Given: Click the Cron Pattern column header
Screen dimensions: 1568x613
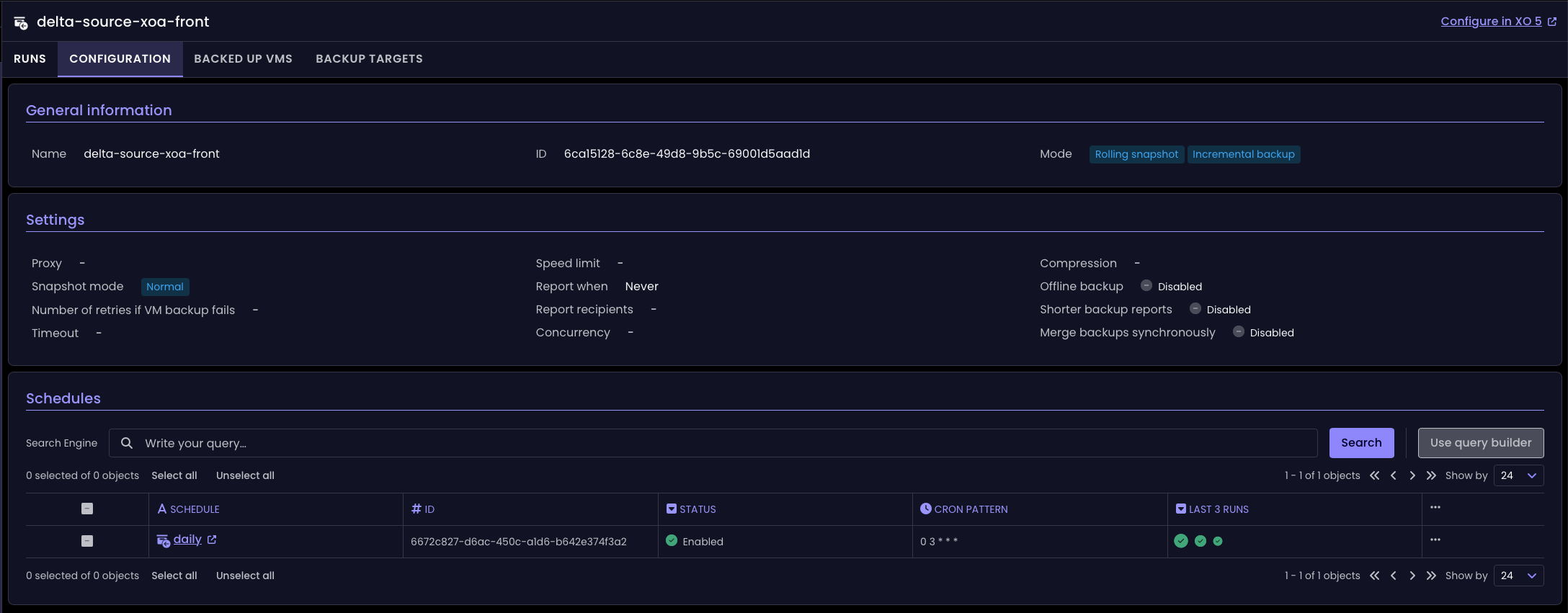Looking at the screenshot, I should [x=970, y=509].
